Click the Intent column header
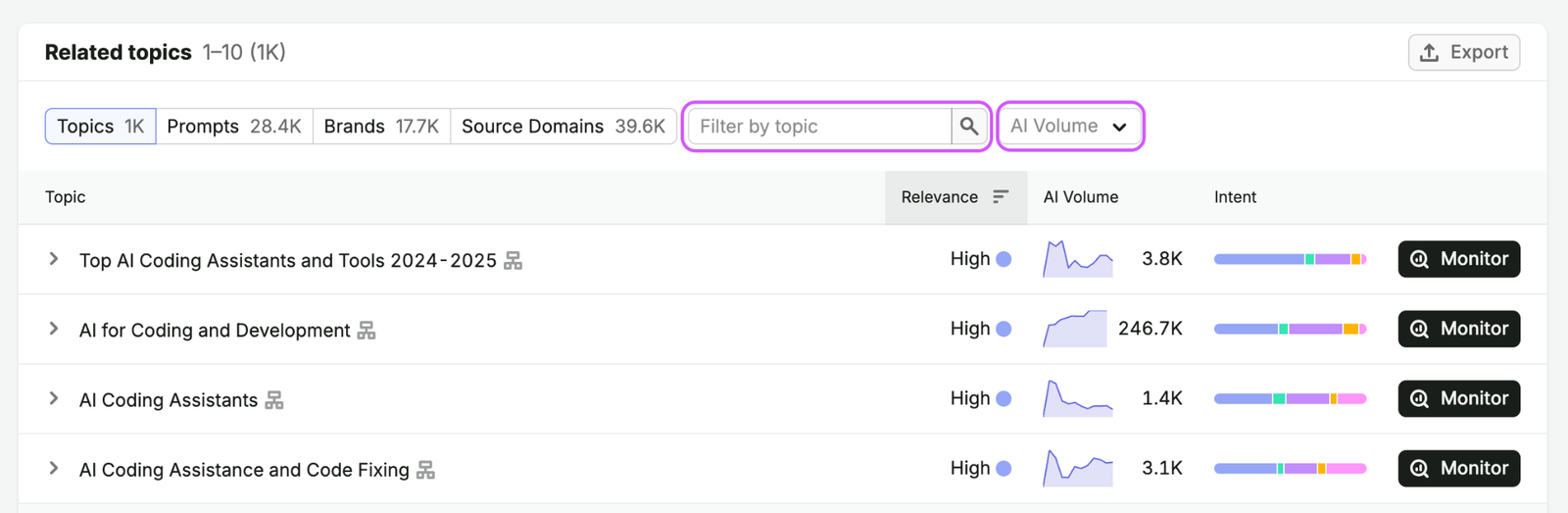The width and height of the screenshot is (1568, 513). pos(1235,197)
